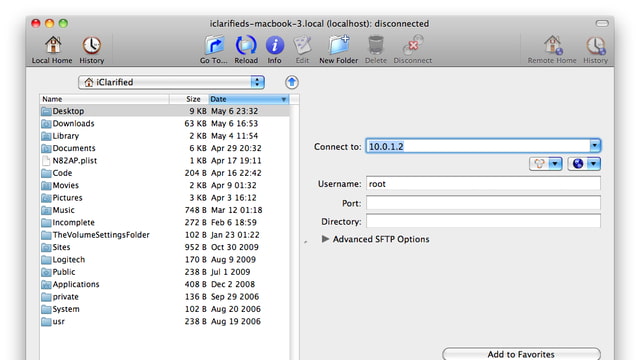Select TheVolumeSettingsFolder

coord(164,235)
